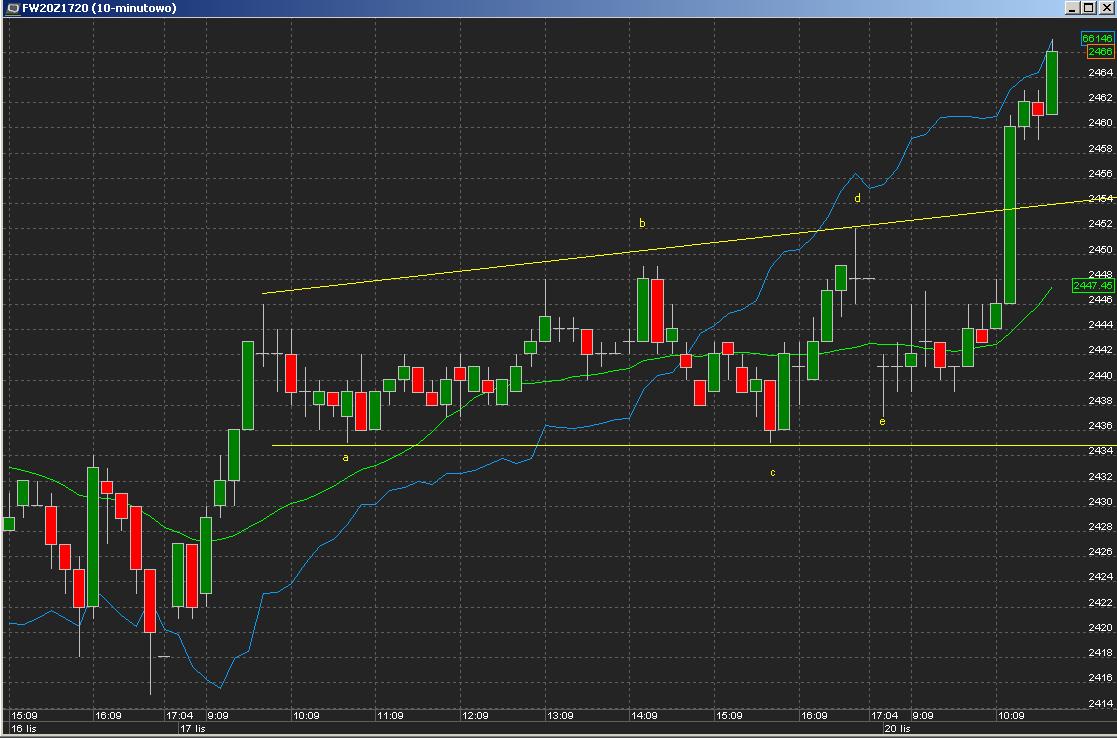The width and height of the screenshot is (1117, 738).
Task: Click the green 2447.45 moving average label
Action: (x=1093, y=286)
